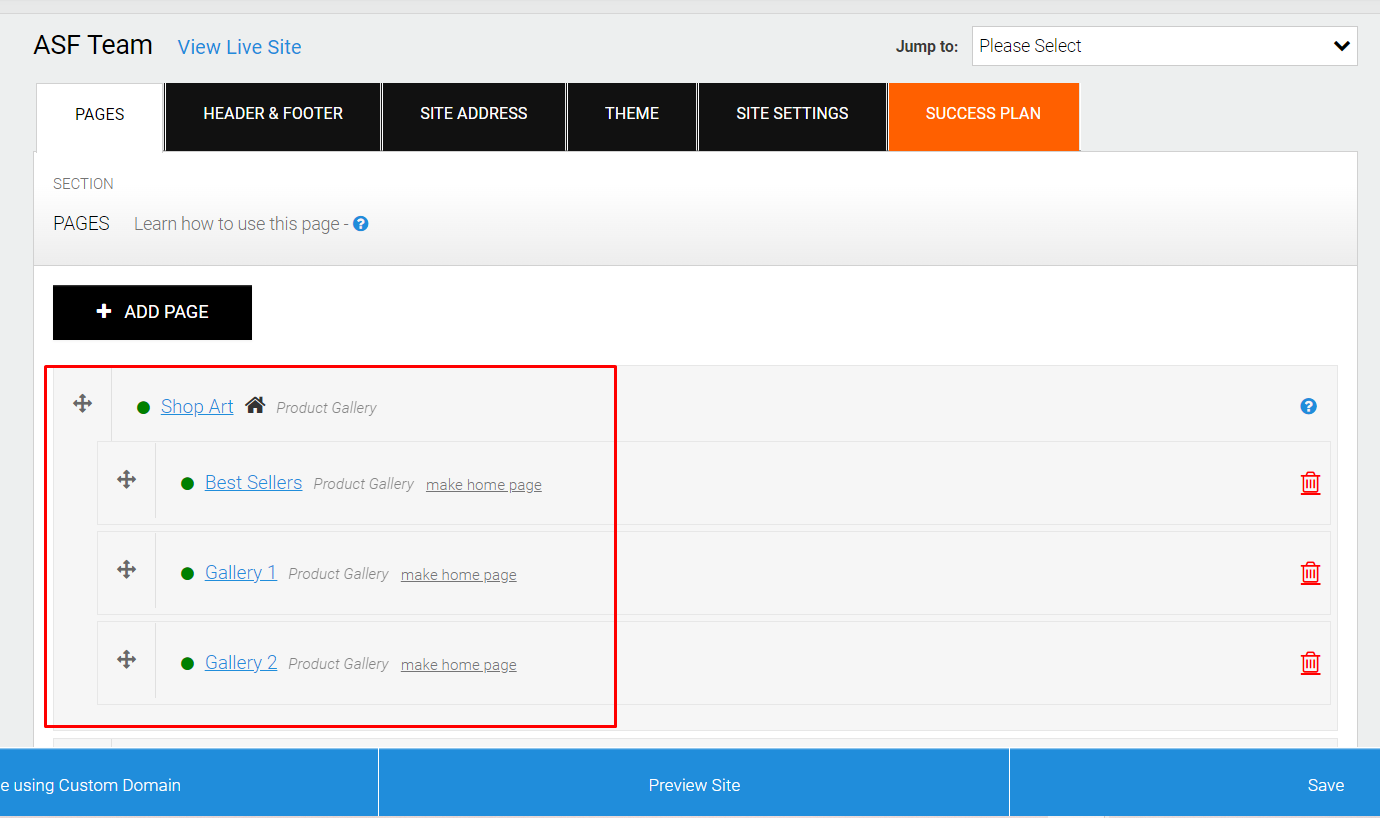
Task: Click the green status dot beside Best Sellers
Action: coord(187,482)
